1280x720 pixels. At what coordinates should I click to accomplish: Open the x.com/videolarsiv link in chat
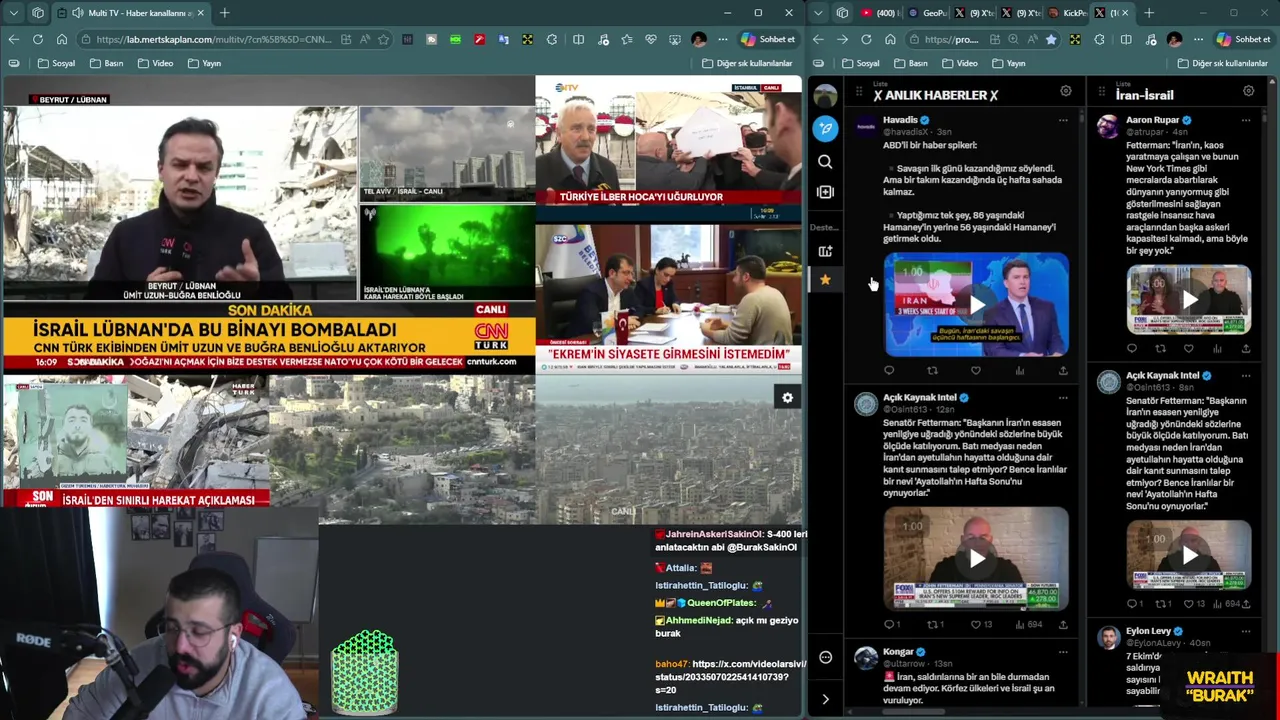730,677
